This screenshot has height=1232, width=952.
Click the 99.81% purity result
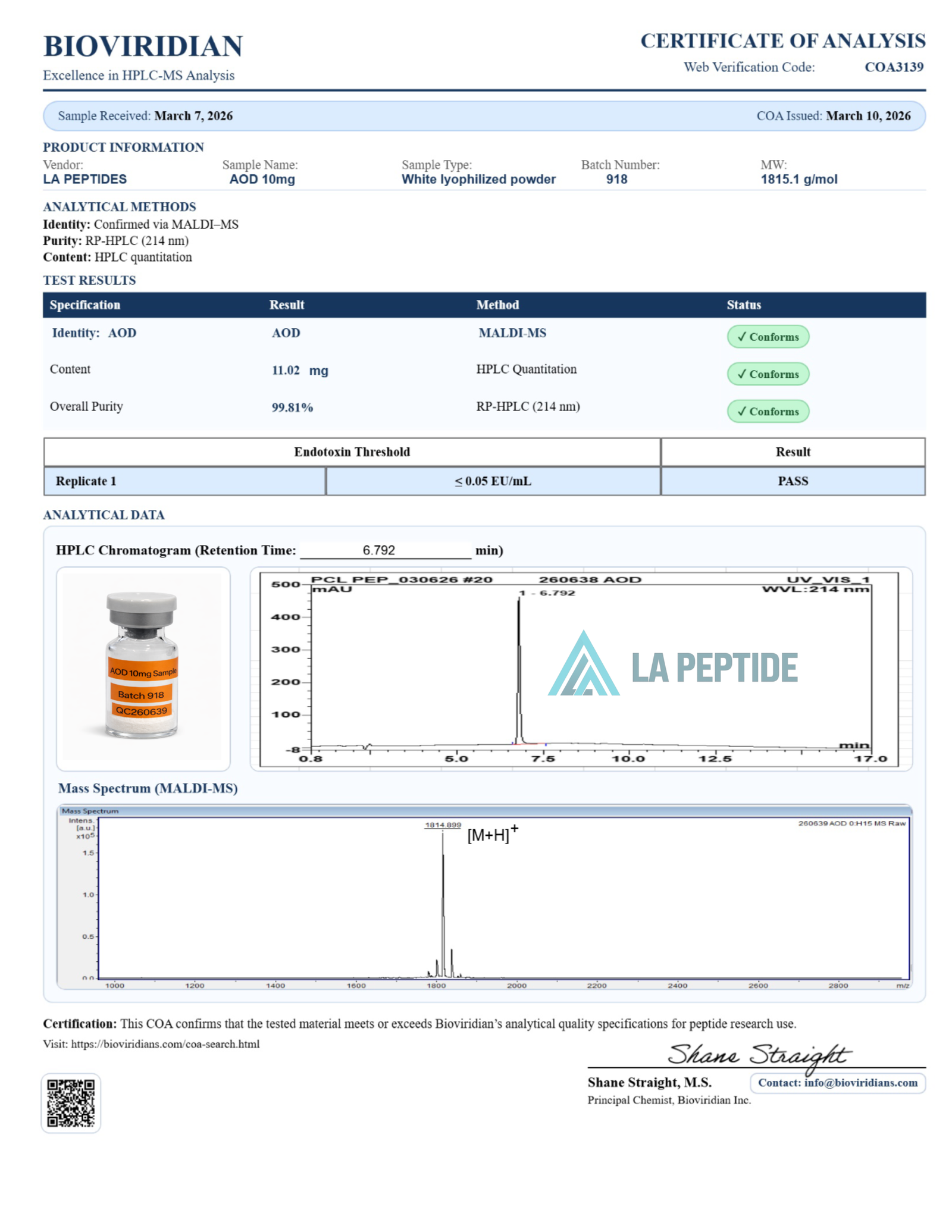(x=292, y=407)
